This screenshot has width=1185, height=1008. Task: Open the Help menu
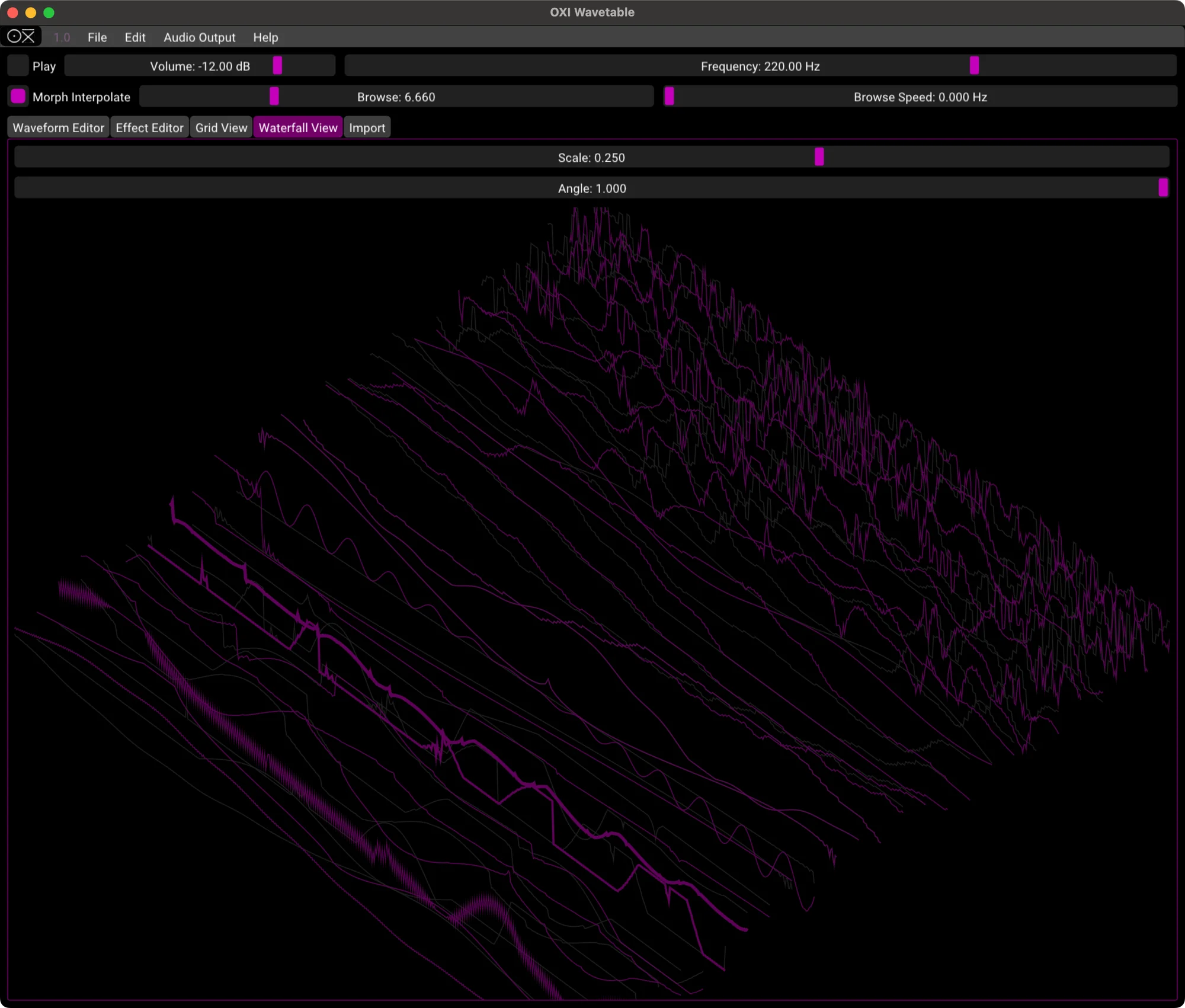point(265,37)
